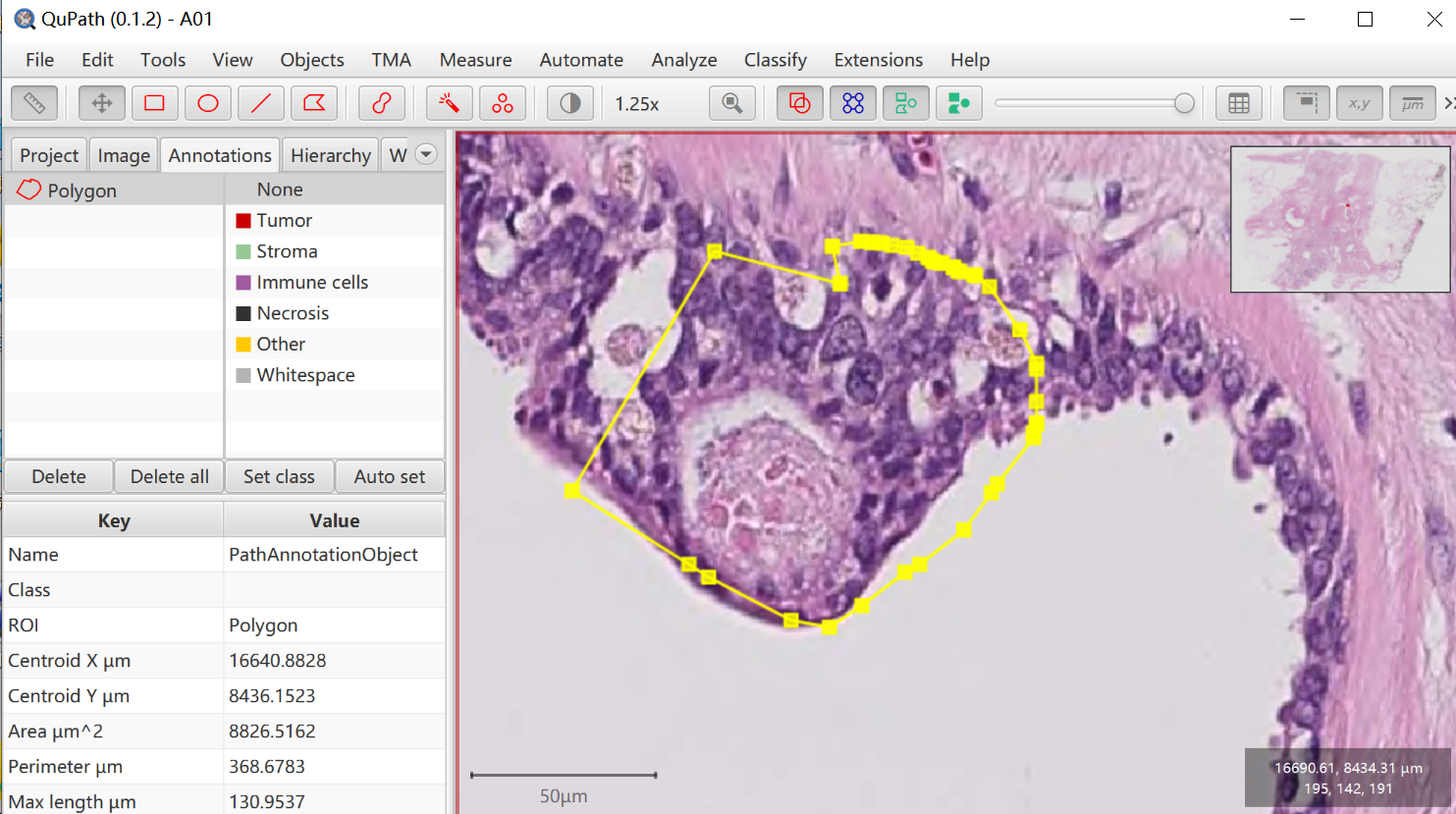Choose the None class
Image resolution: width=1456 pixels, height=814 pixels.
click(335, 190)
